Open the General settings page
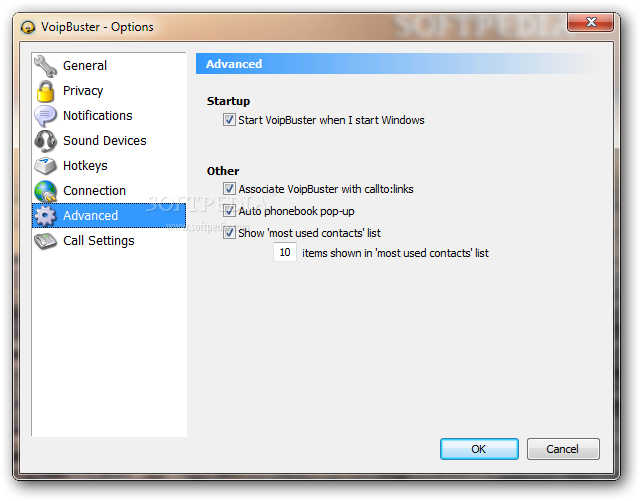This screenshot has height=501, width=641. pyautogui.click(x=109, y=66)
